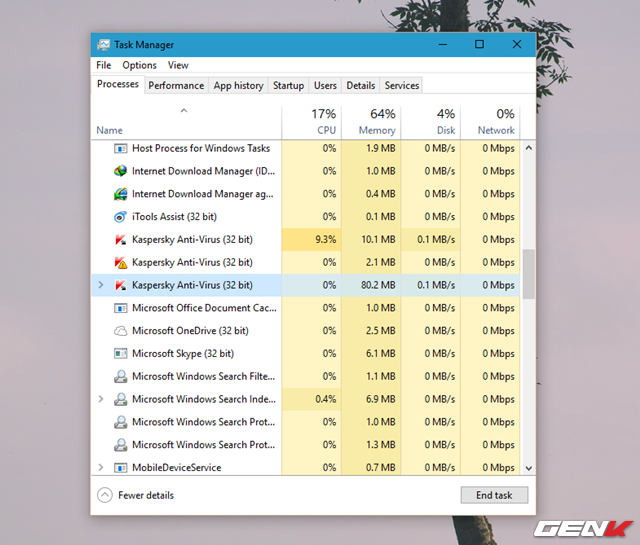Click the Microsoft Skype process icon
This screenshot has height=545, width=640.
coord(120,354)
